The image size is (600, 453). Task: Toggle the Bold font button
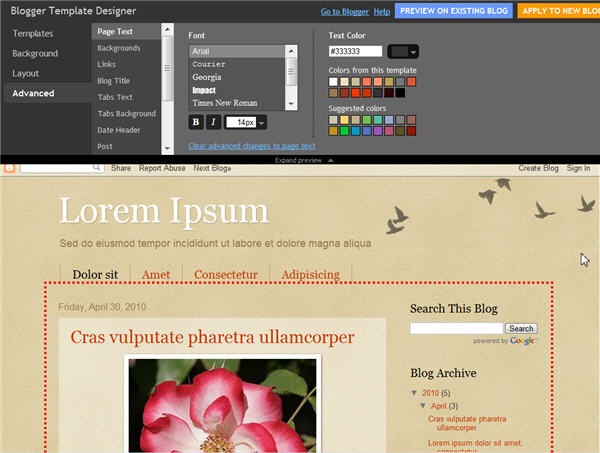[196, 122]
